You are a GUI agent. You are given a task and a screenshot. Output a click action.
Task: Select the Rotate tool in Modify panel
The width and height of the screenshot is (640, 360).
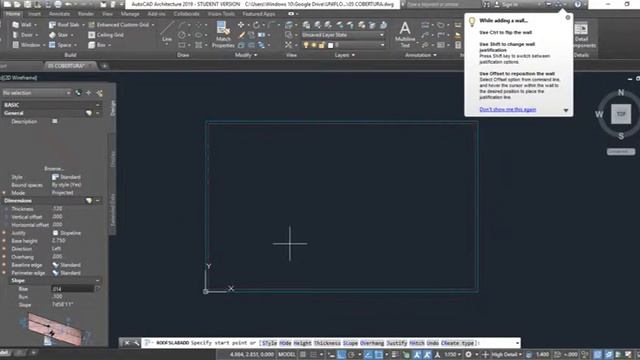point(256,25)
